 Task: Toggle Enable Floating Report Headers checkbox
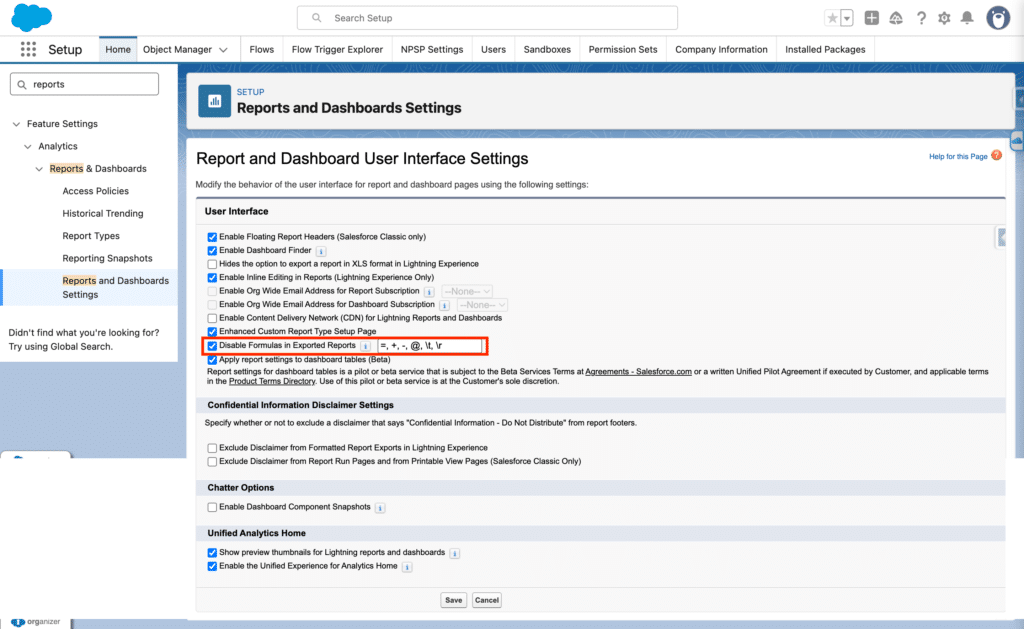point(212,237)
